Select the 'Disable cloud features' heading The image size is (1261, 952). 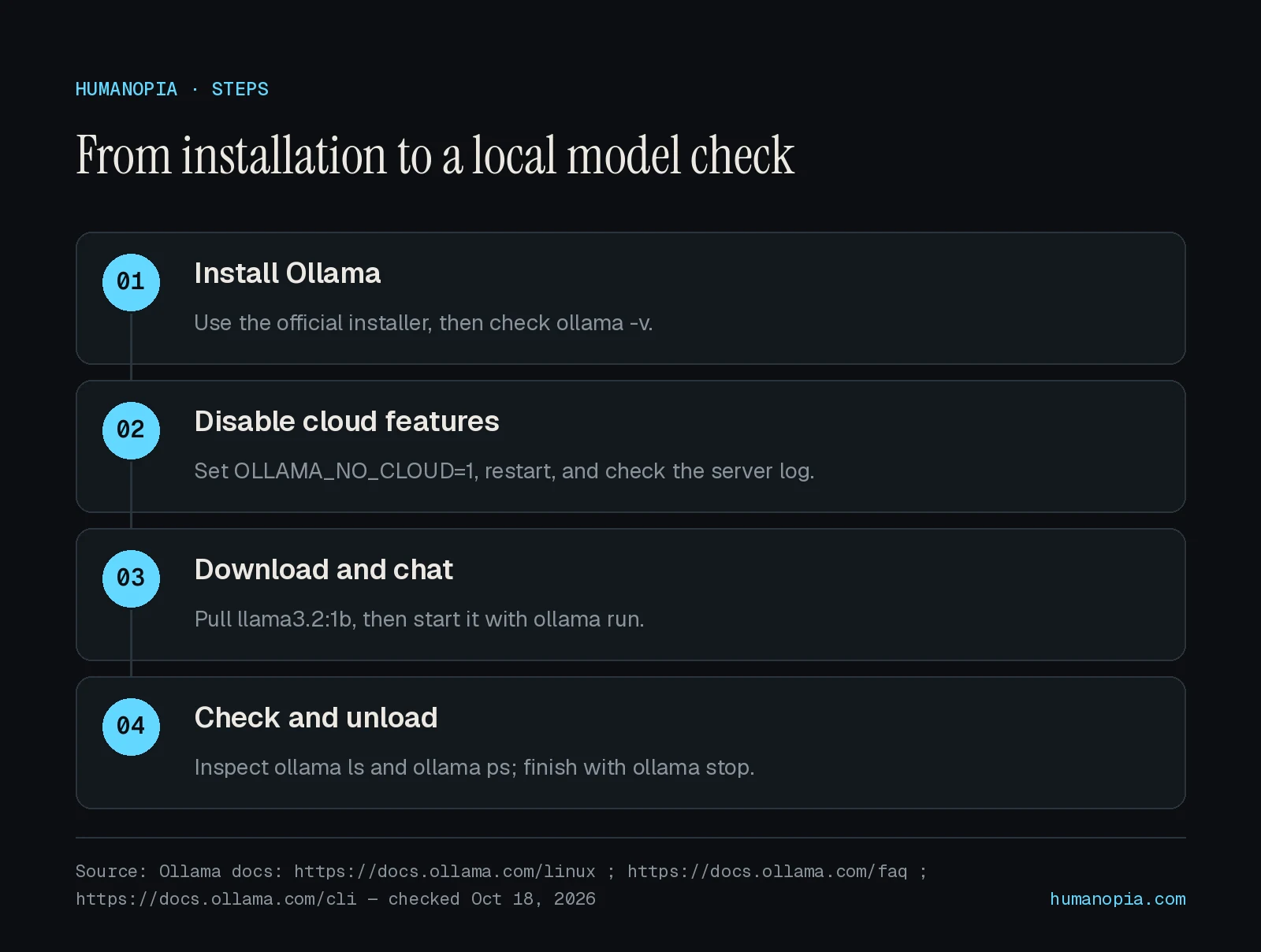click(347, 422)
